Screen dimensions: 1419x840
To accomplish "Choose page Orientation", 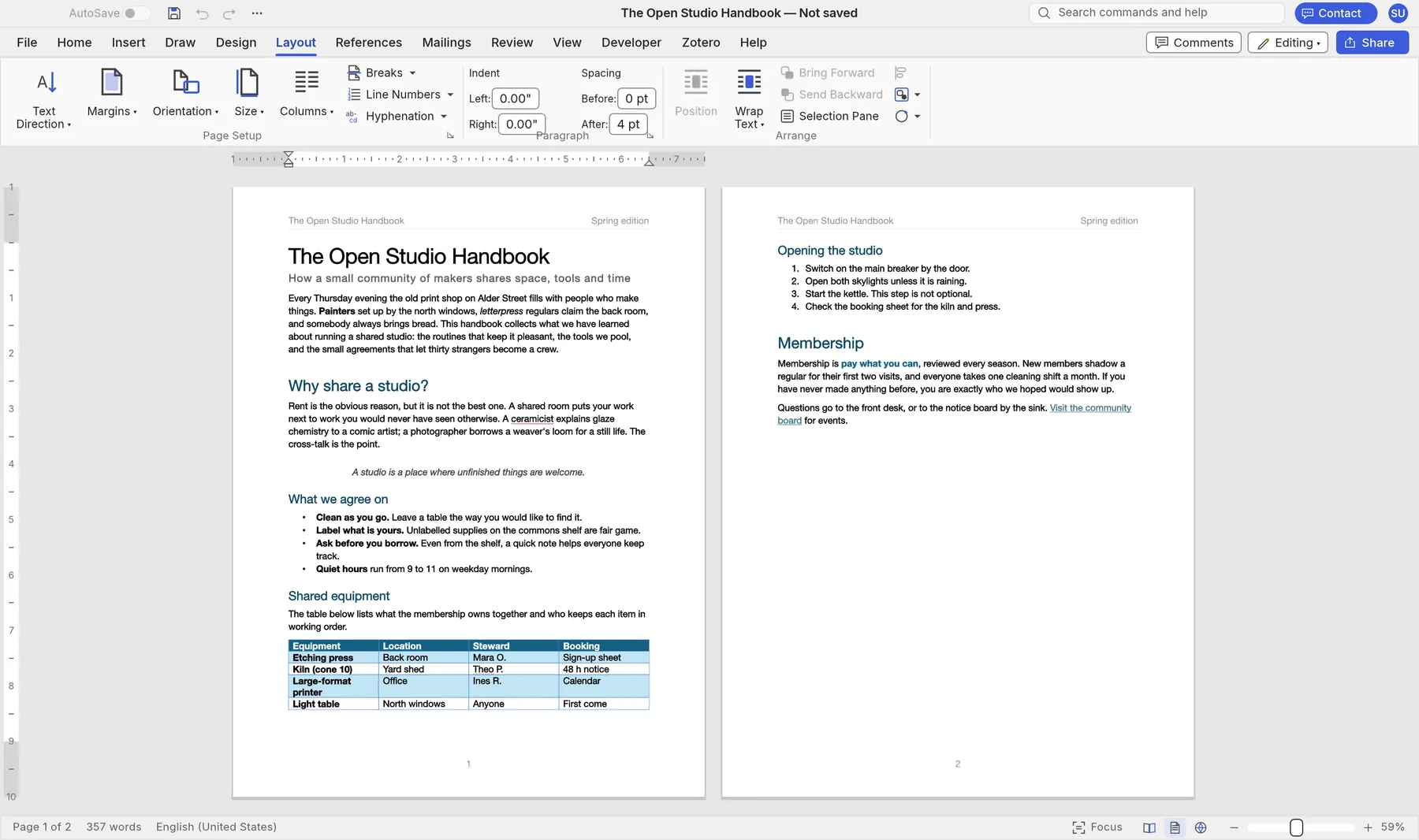I will (185, 94).
